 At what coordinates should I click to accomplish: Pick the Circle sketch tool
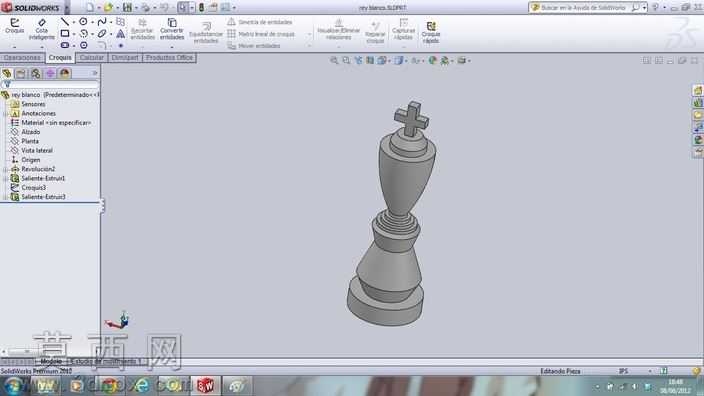pos(84,22)
